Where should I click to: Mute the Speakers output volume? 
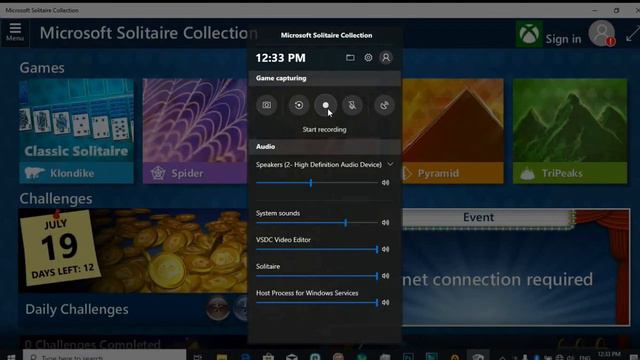(x=385, y=183)
